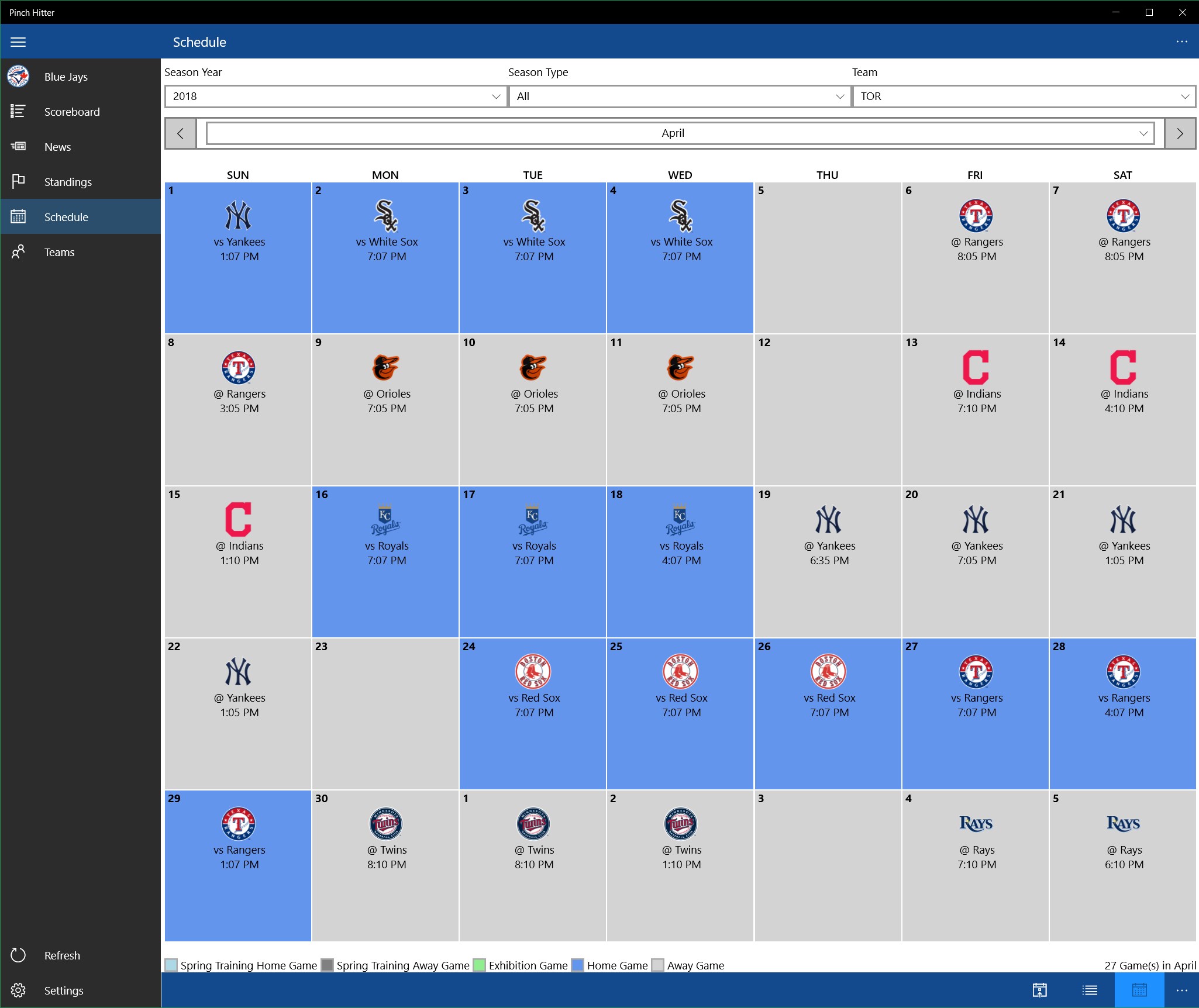
Task: Click the Blue Jays team logo
Action: coord(18,77)
